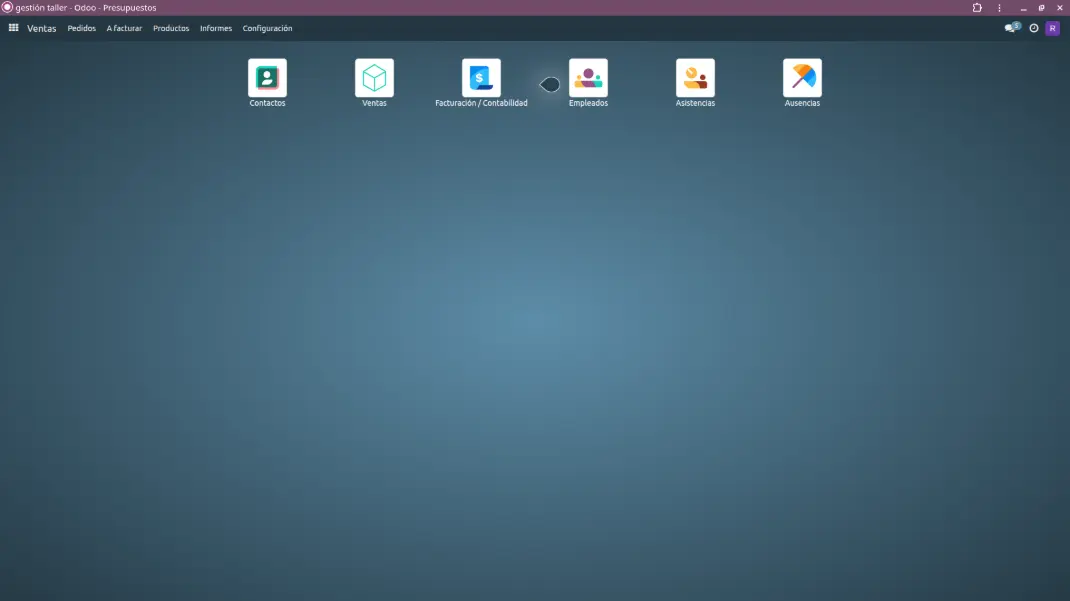Image resolution: width=1070 pixels, height=601 pixels.
Task: Open the Contactos app
Action: pos(267,78)
